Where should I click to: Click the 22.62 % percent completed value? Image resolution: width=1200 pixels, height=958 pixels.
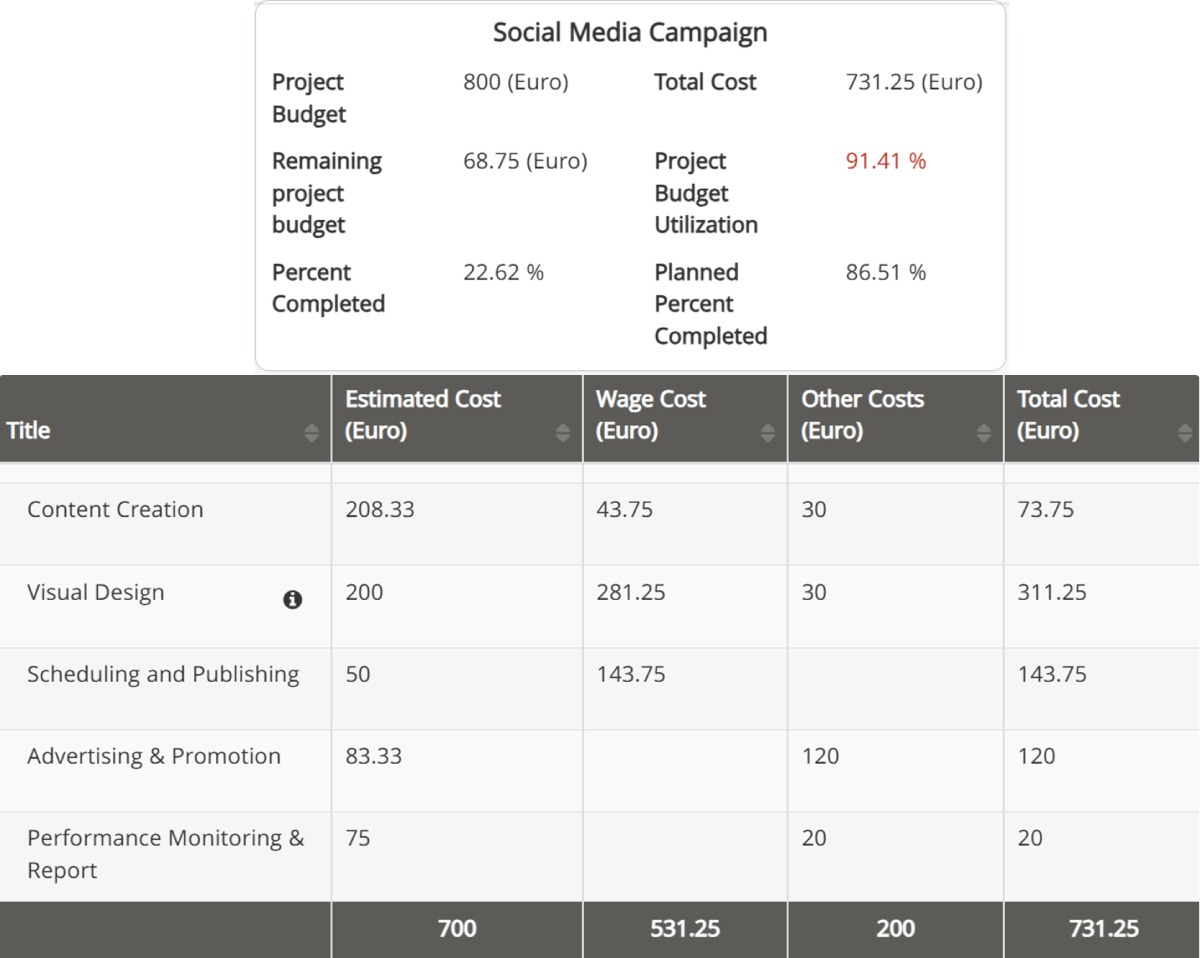503,272
